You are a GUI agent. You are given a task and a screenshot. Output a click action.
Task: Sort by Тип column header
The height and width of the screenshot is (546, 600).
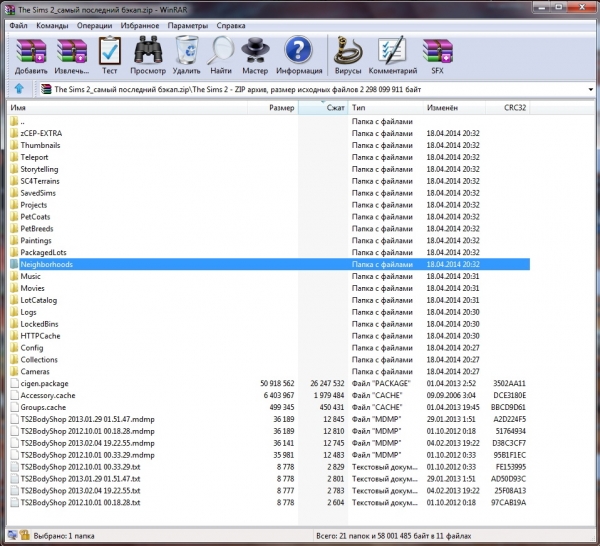click(x=386, y=108)
